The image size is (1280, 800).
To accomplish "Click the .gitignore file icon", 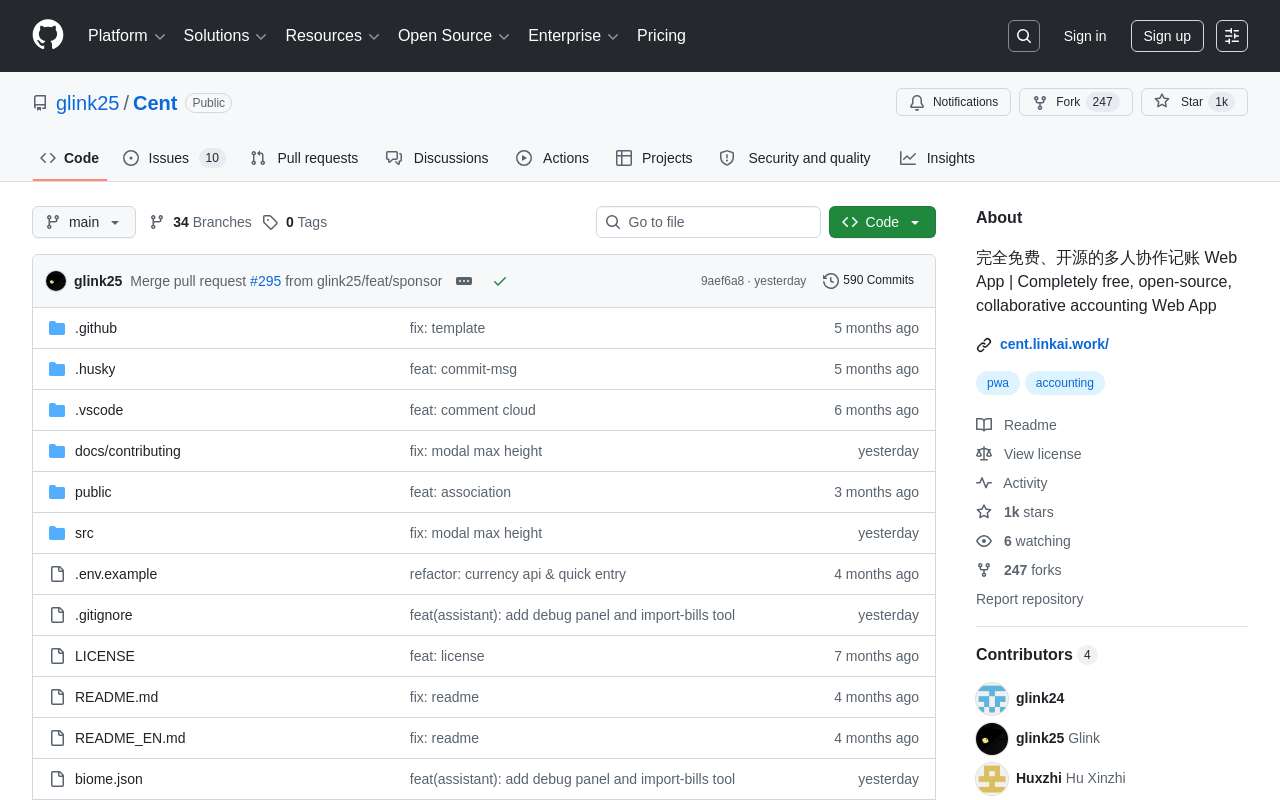I will [57, 615].
